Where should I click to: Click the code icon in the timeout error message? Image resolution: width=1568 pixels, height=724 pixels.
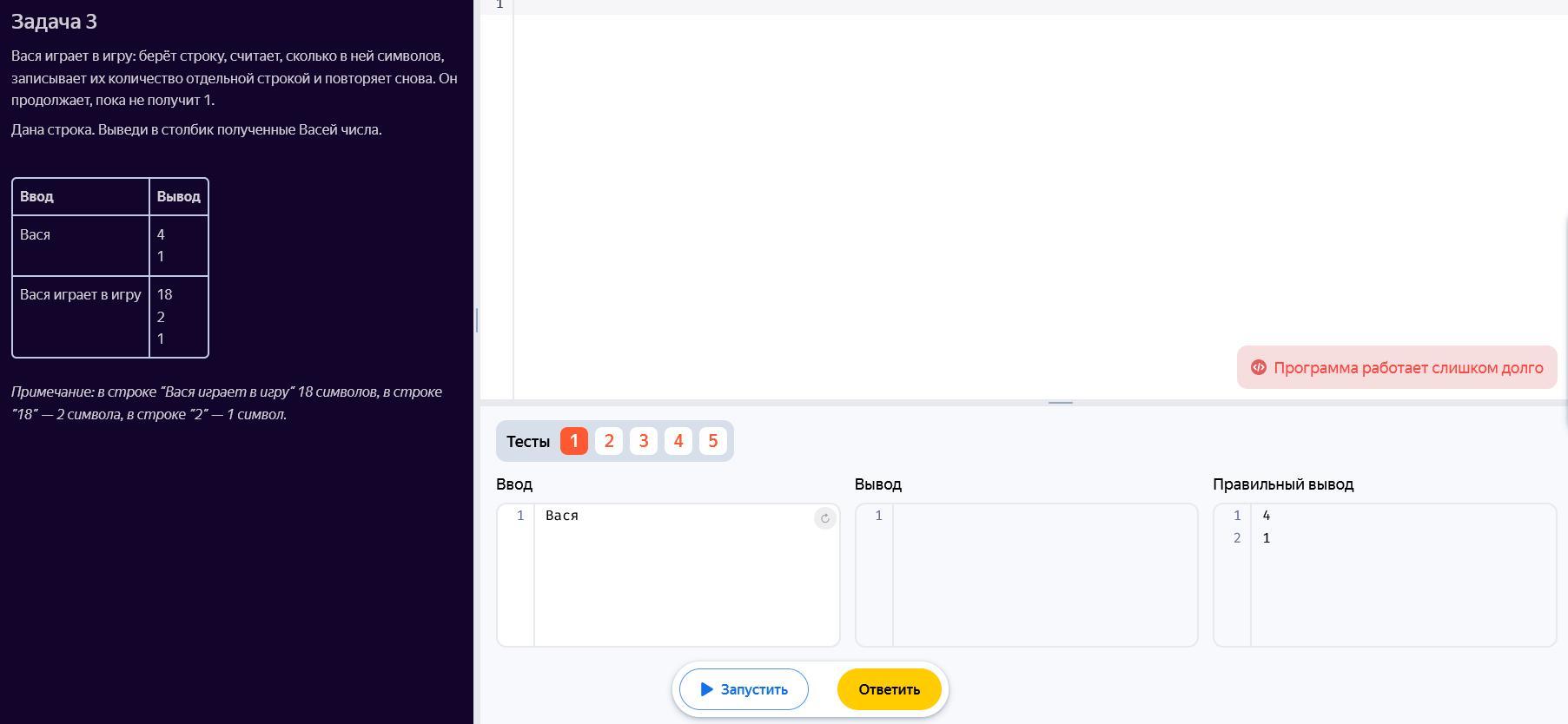pos(1258,367)
